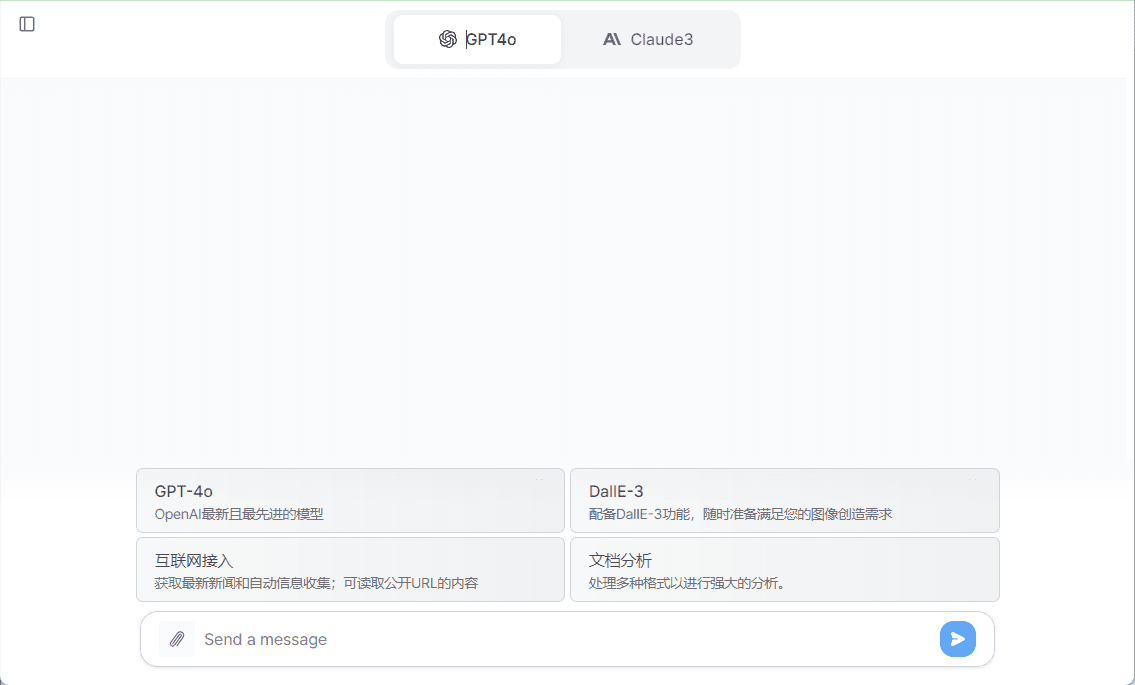Screen dimensions: 1135x685
Task: Click the DallE-3 图像创造需求 description text
Action: tap(740, 514)
